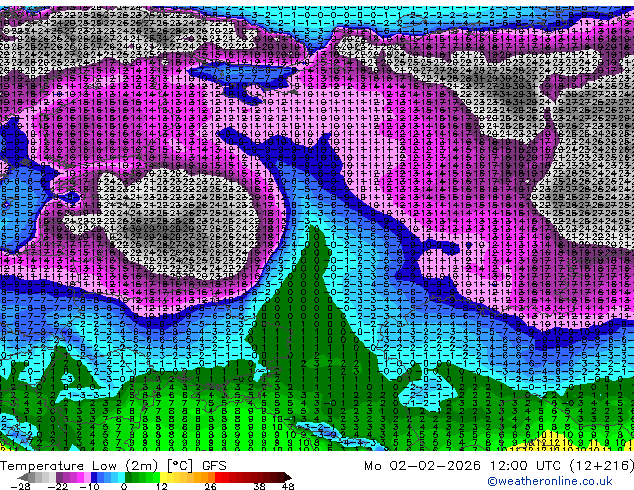Viewport: 634px width, 490px height.
Task: Click the dark maroon right arrow tip of the legend
Action: tap(288, 477)
